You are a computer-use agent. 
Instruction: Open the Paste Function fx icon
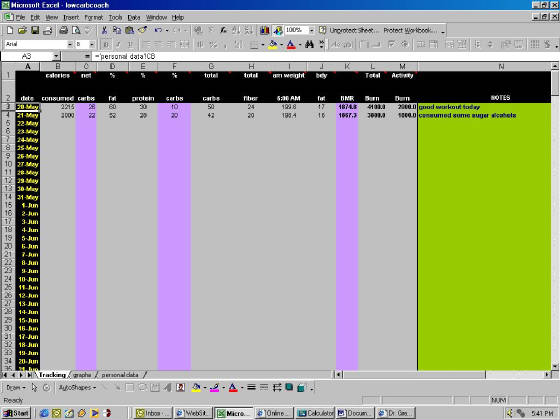224,31
